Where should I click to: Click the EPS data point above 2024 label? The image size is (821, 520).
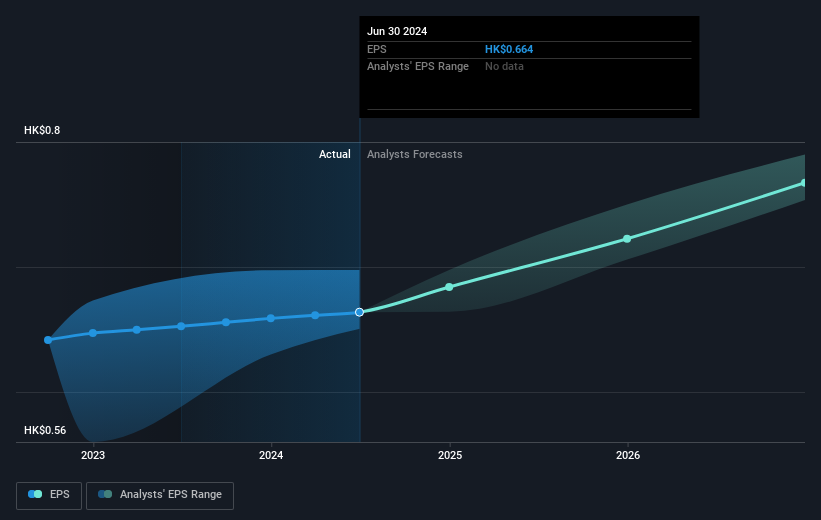[x=271, y=318]
